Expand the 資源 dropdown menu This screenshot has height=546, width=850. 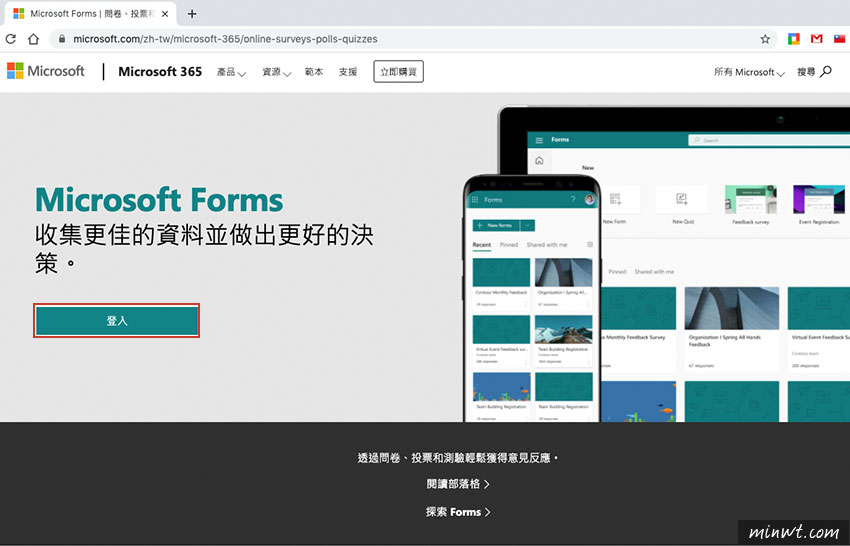pyautogui.click(x=276, y=72)
